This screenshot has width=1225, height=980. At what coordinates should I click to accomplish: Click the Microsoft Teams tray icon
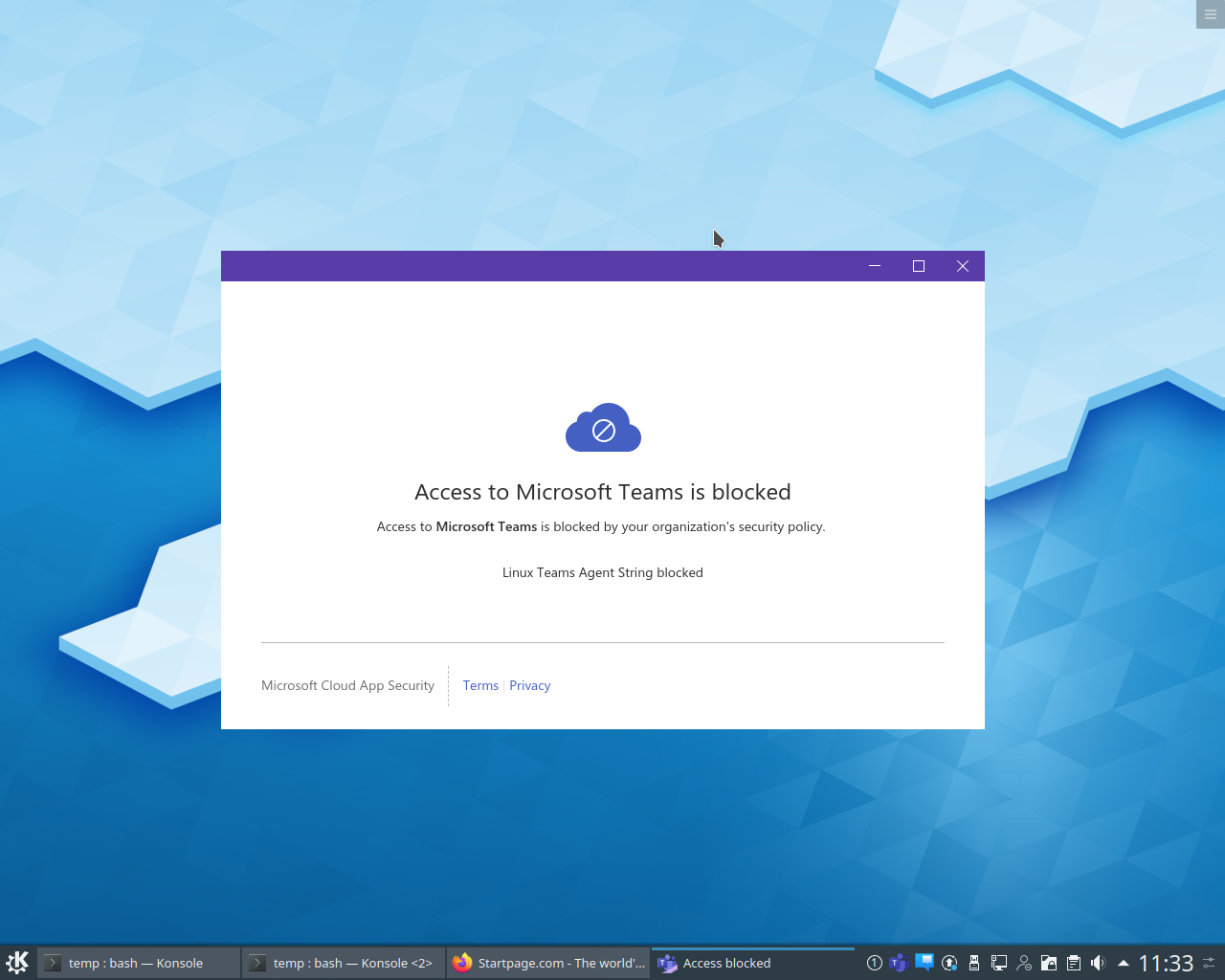click(x=898, y=963)
